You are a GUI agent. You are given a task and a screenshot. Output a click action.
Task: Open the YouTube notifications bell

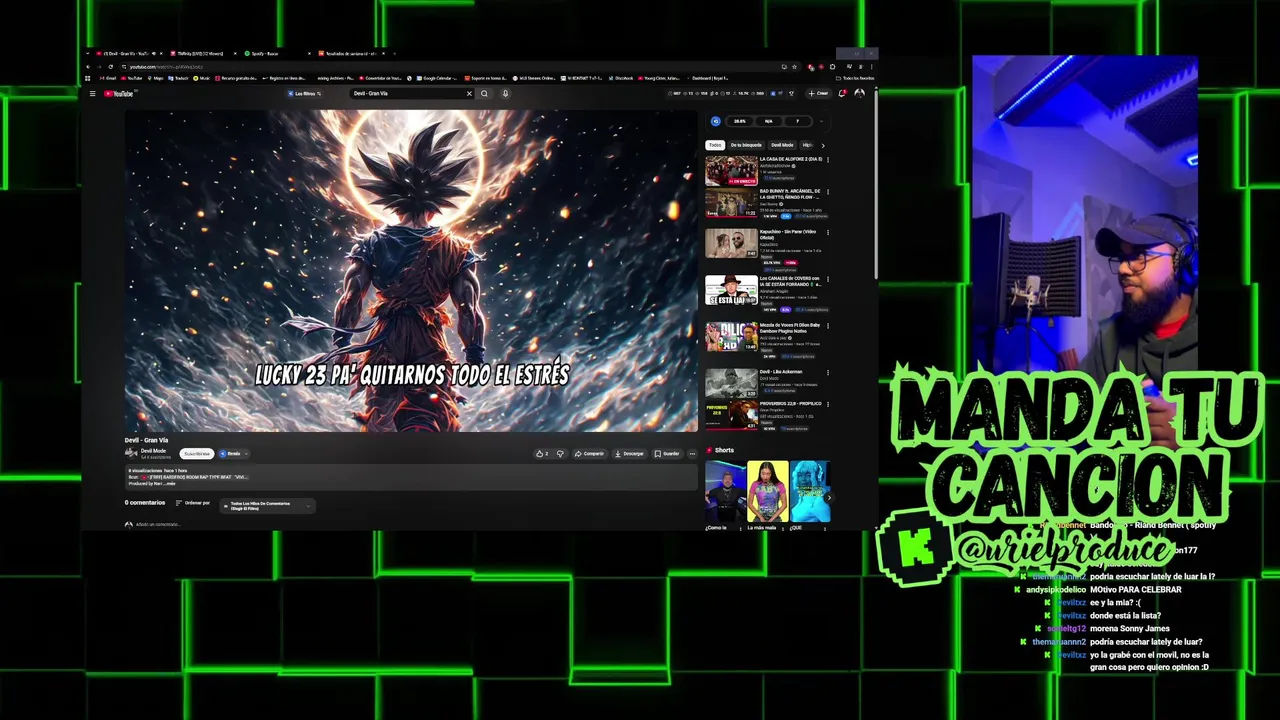842,94
